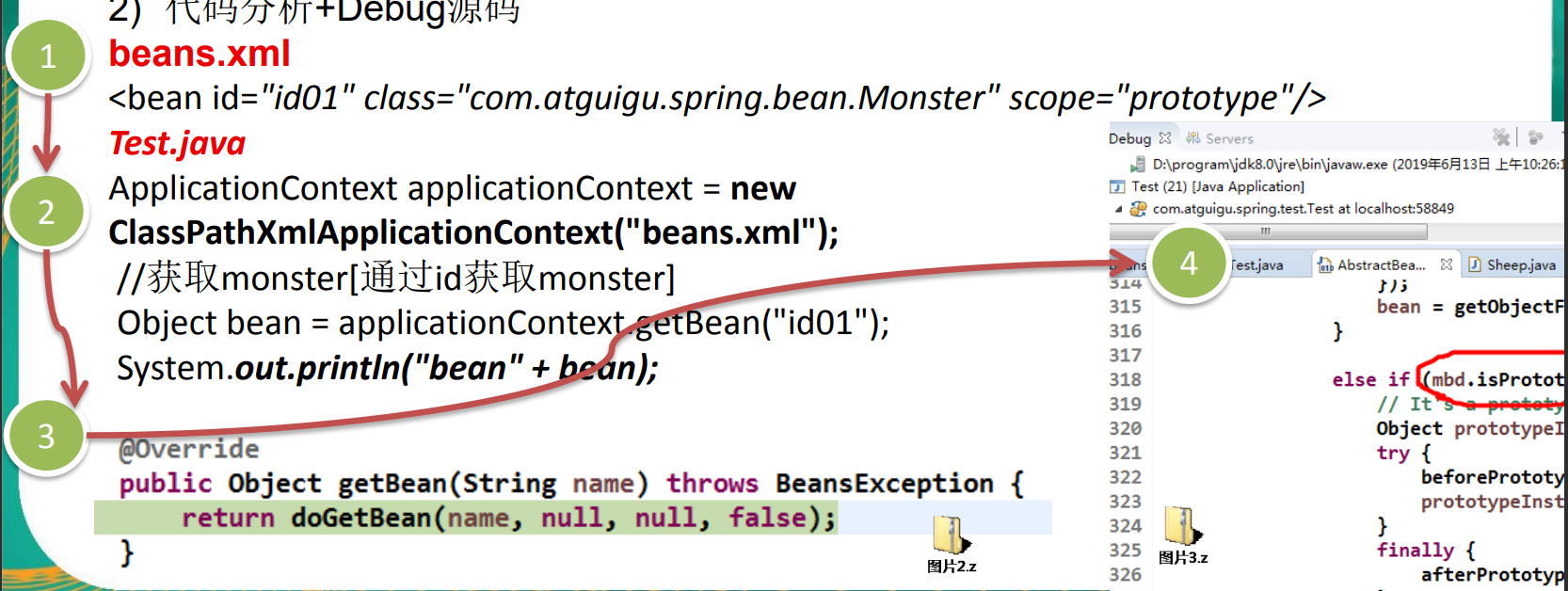The height and width of the screenshot is (591, 1568).
Task: Click the class file icon on AbstractBea... tab
Action: point(1325,265)
